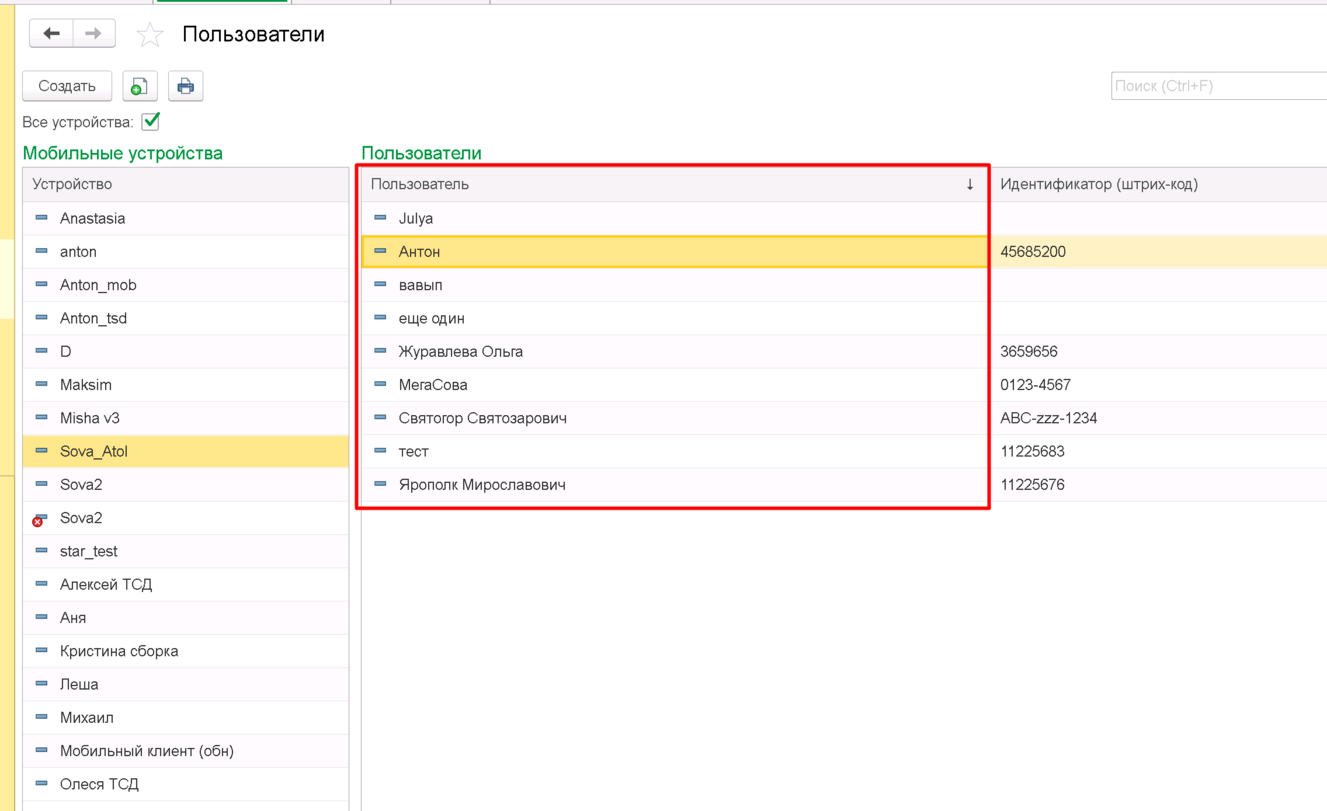
Task: Sort by Идентификатор (штрих-код) column header
Action: click(x=1098, y=184)
